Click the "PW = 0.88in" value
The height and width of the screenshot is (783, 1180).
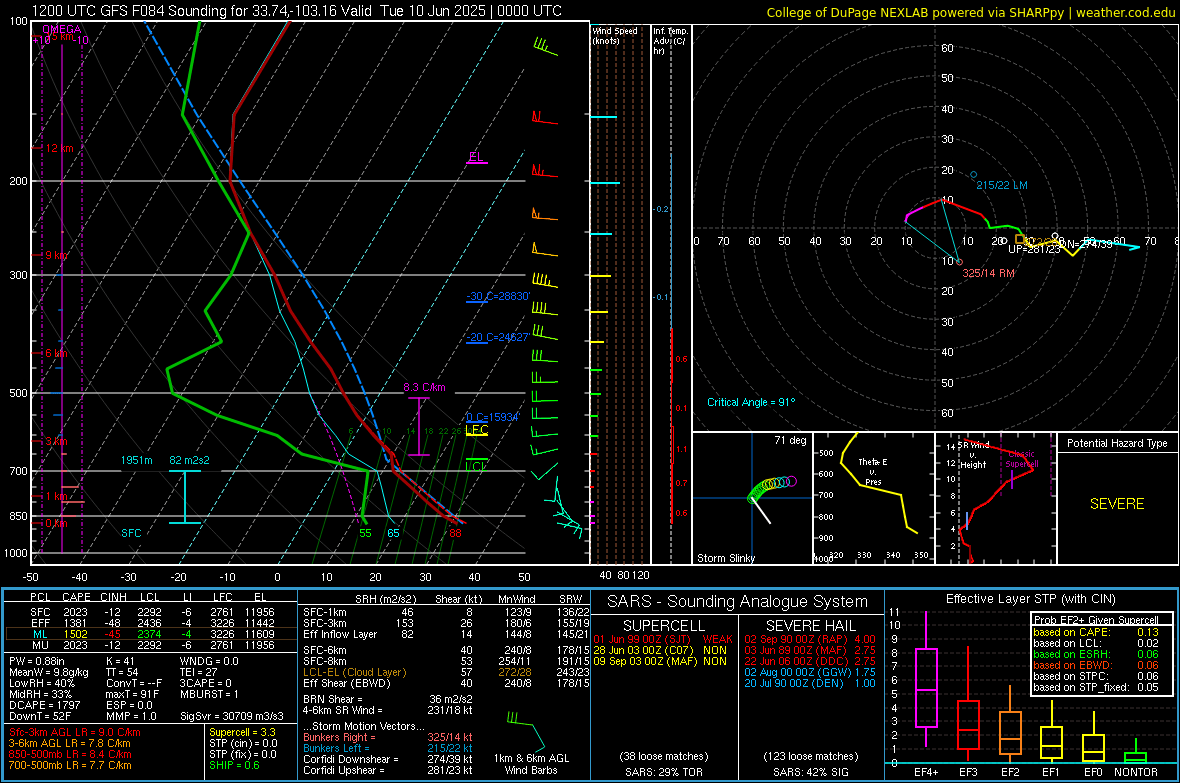click(37, 661)
